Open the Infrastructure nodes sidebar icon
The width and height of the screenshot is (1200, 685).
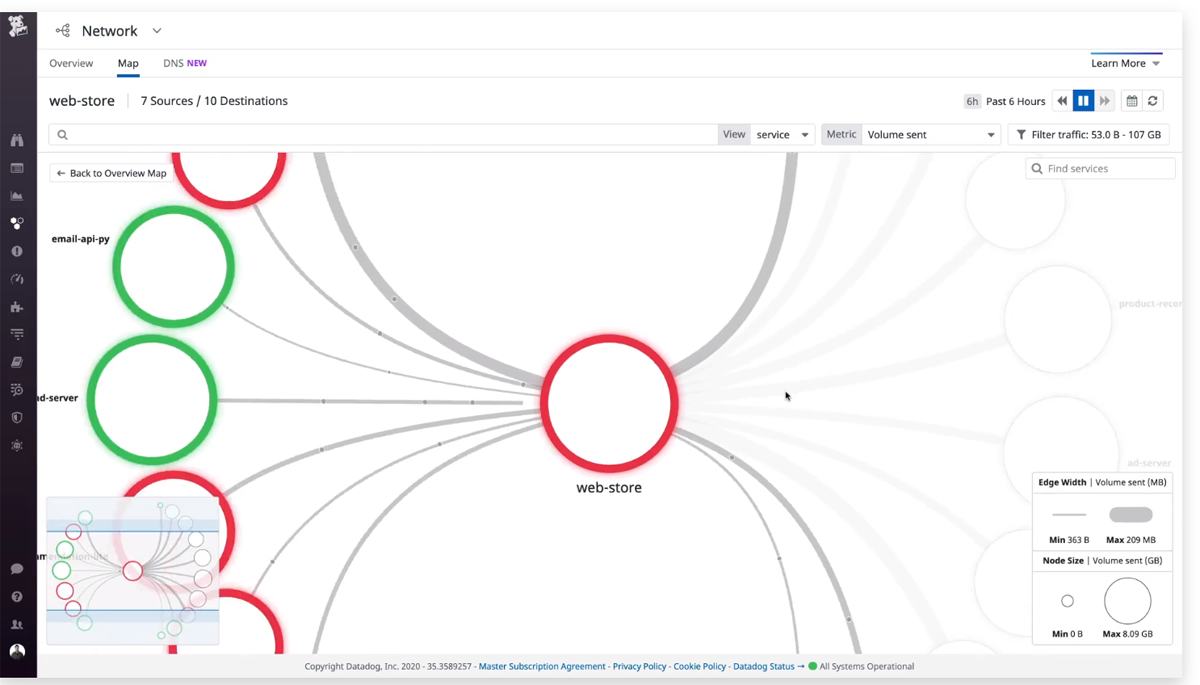[17, 224]
